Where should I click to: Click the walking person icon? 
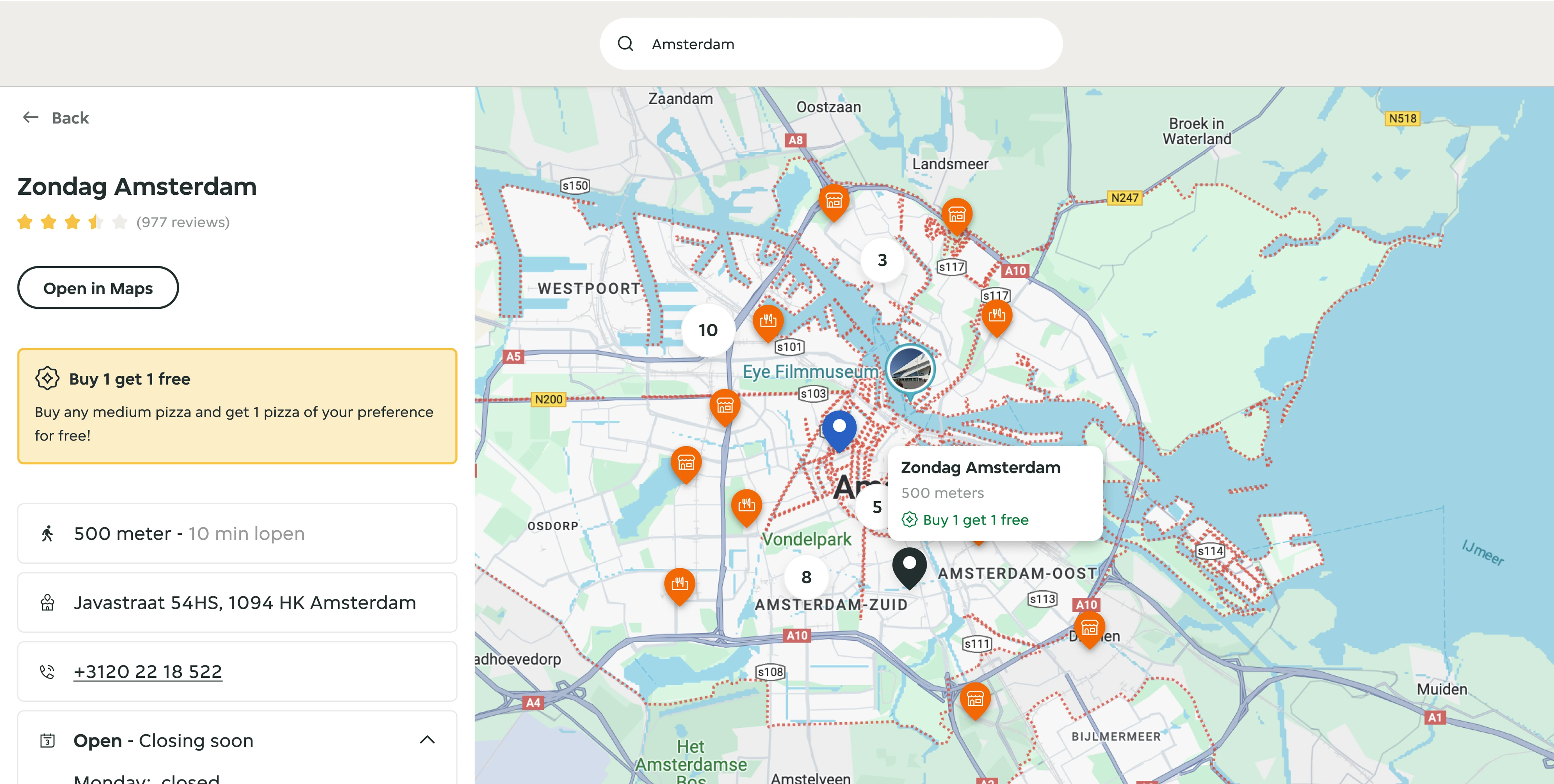click(48, 533)
